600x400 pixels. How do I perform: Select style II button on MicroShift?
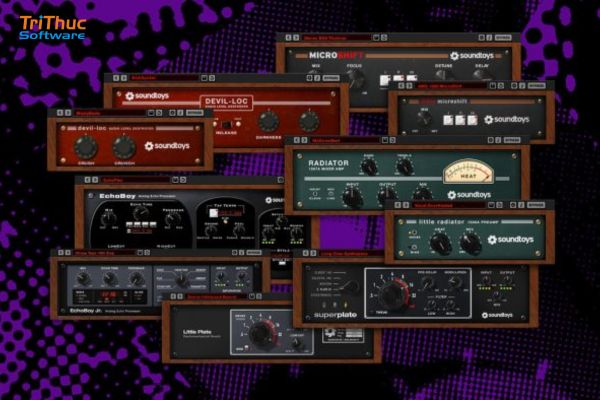tap(398, 78)
